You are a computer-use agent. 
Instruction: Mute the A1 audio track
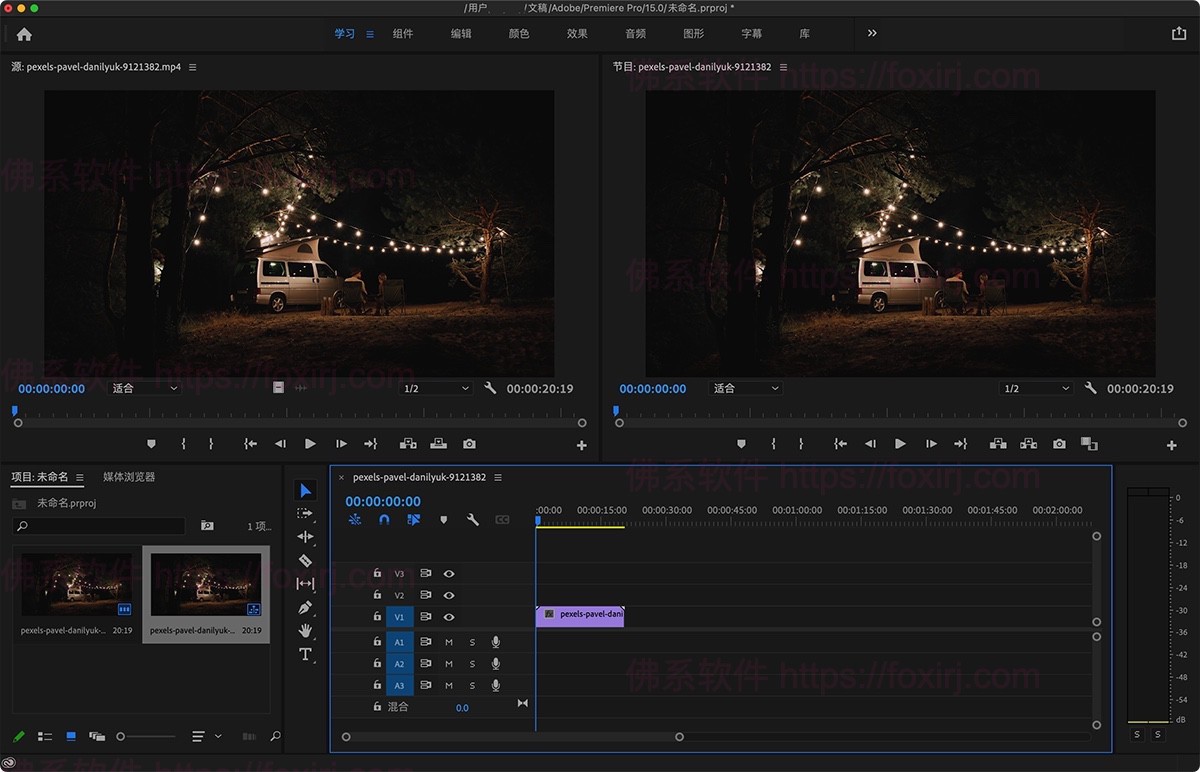448,641
